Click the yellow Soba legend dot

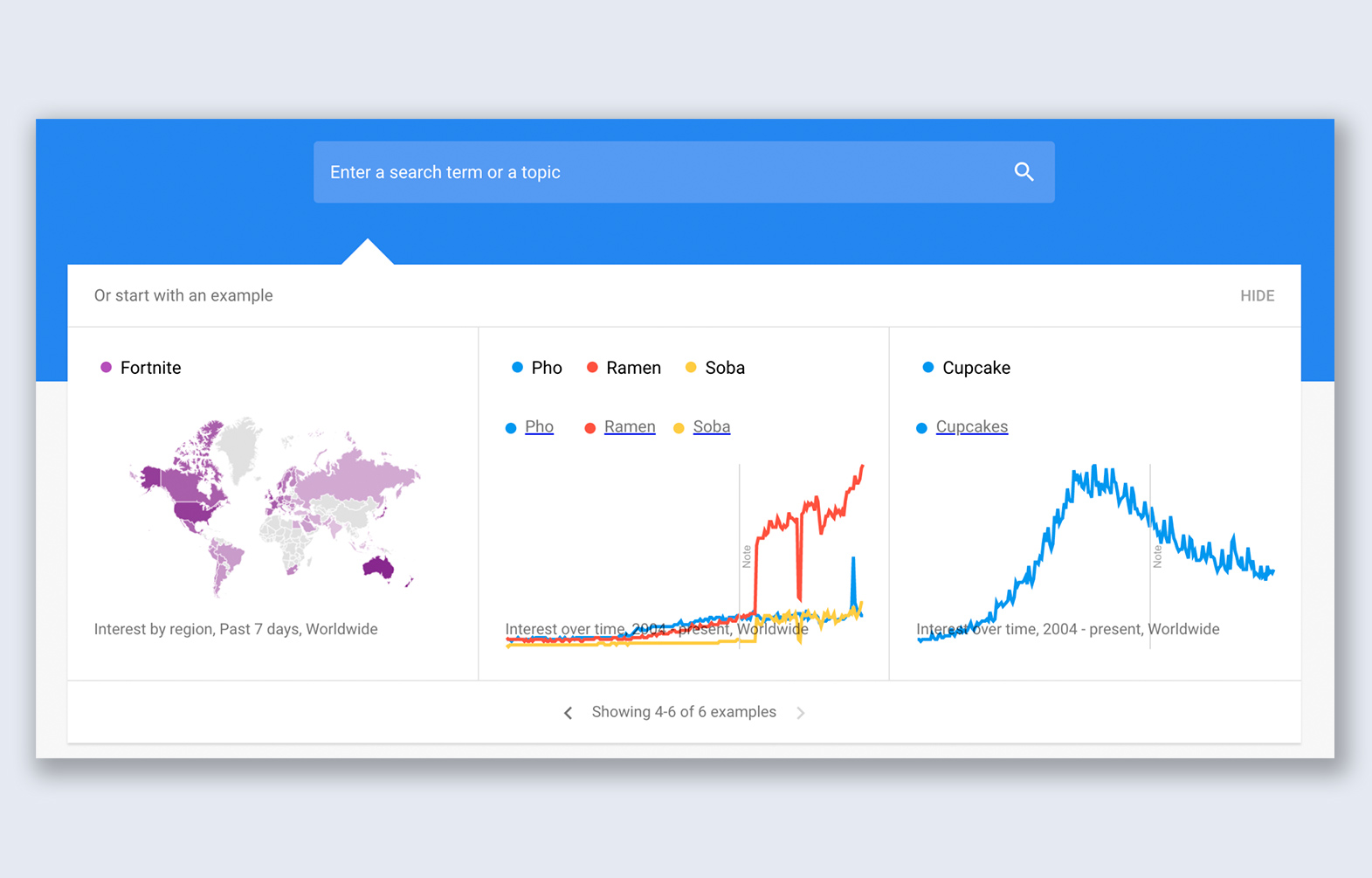click(x=691, y=368)
